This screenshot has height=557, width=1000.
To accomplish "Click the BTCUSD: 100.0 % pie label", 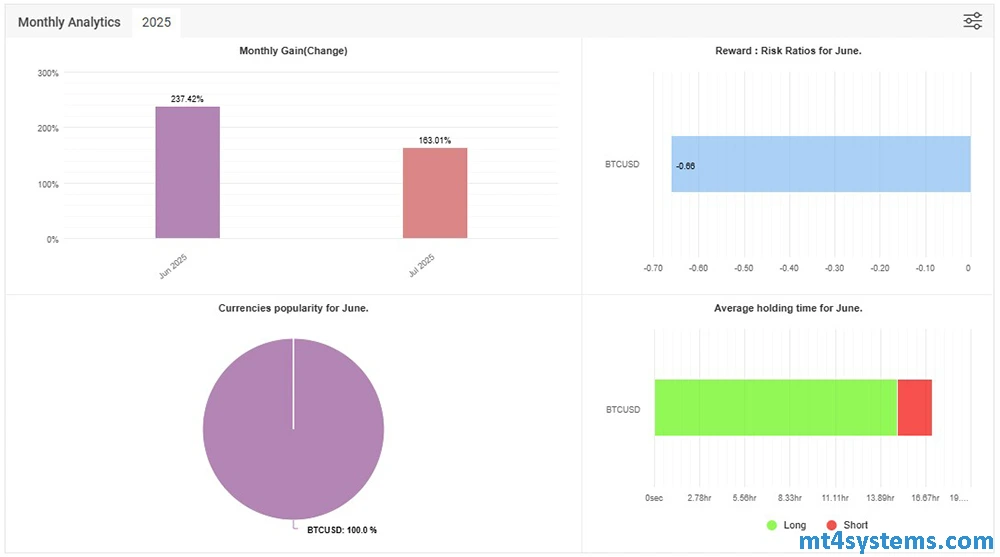I will coord(341,529).
